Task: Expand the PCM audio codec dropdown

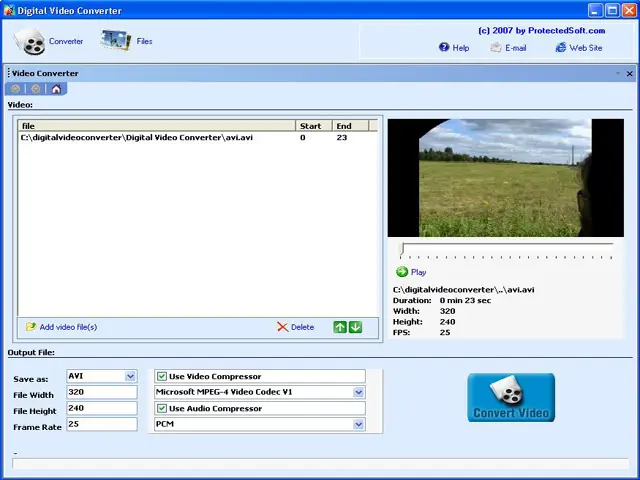Action: click(359, 424)
